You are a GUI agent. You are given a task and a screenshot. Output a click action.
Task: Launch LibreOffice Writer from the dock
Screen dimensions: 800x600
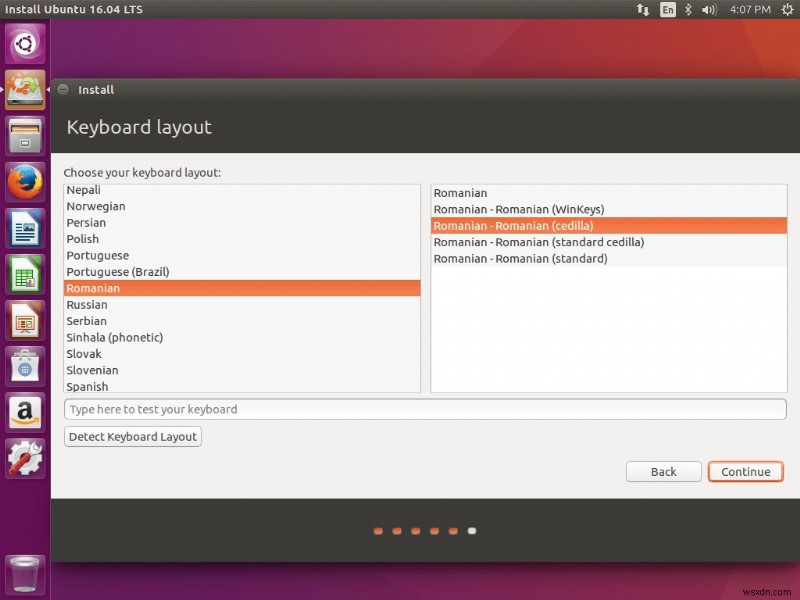[x=24, y=228]
